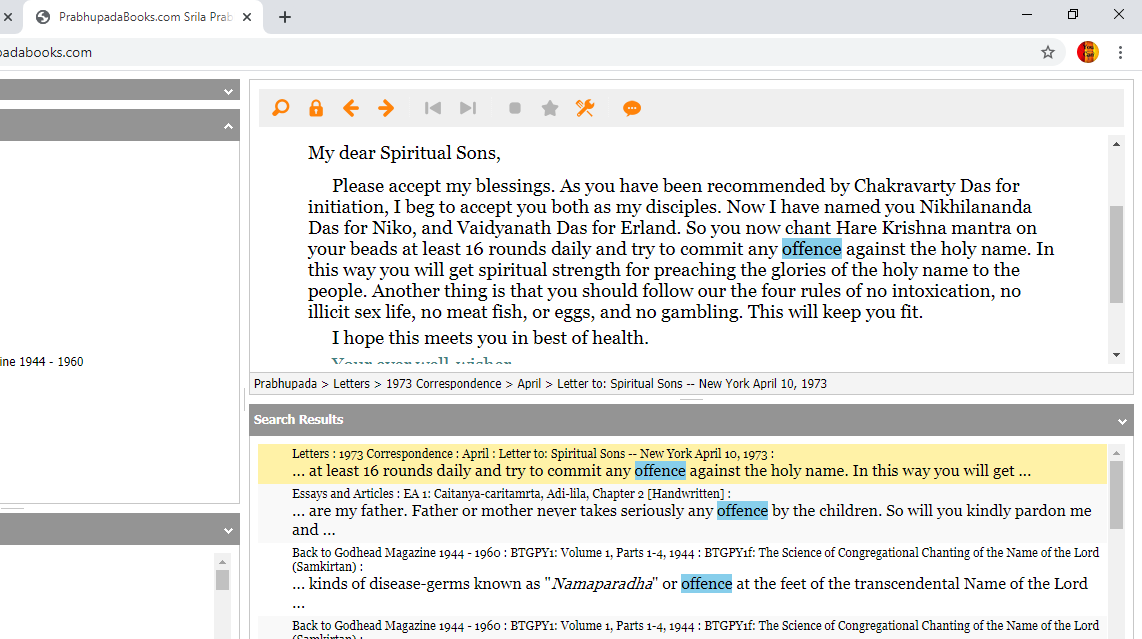Viewport: 1142px width, 639px height.
Task: Click the gray star favorites icon in the reader toolbar
Action: click(x=550, y=109)
